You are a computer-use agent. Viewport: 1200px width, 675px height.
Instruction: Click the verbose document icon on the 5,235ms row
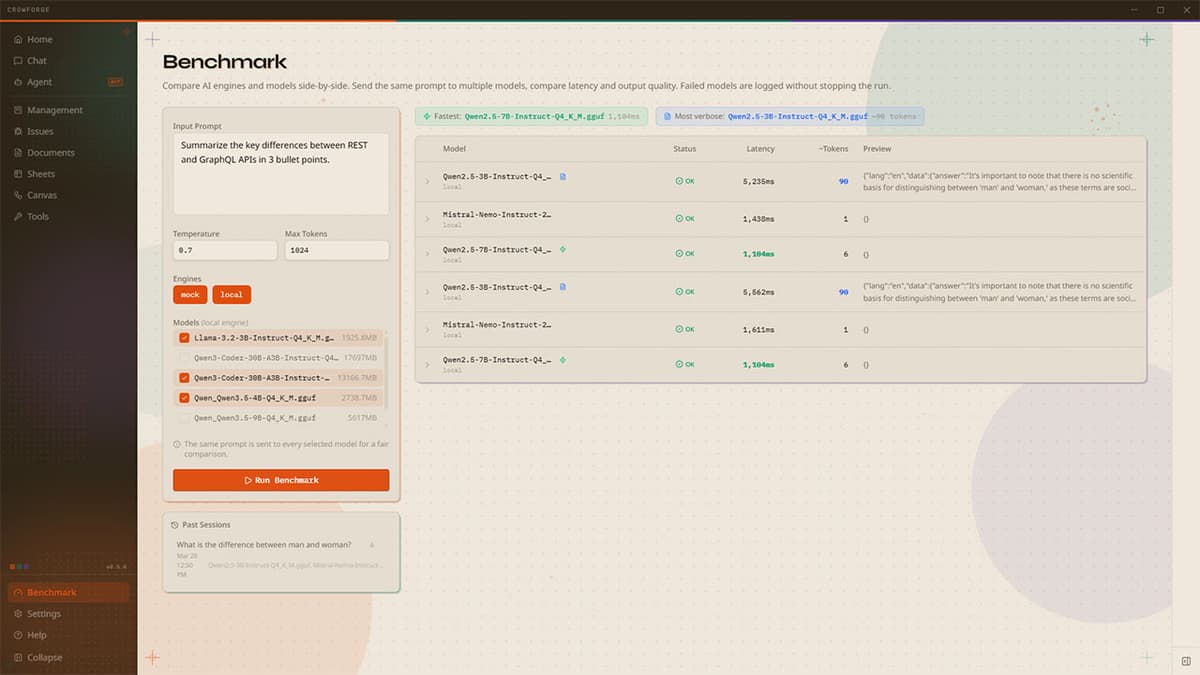pyautogui.click(x=563, y=176)
